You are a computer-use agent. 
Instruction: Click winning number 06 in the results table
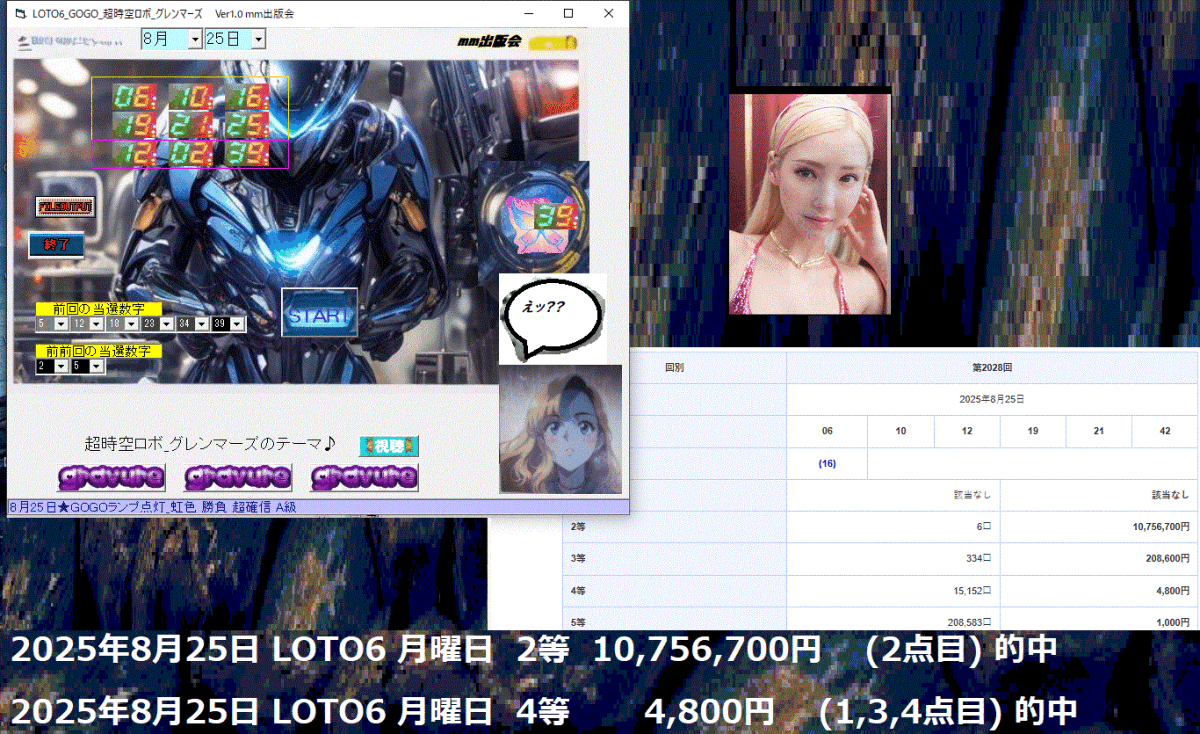pyautogui.click(x=826, y=431)
